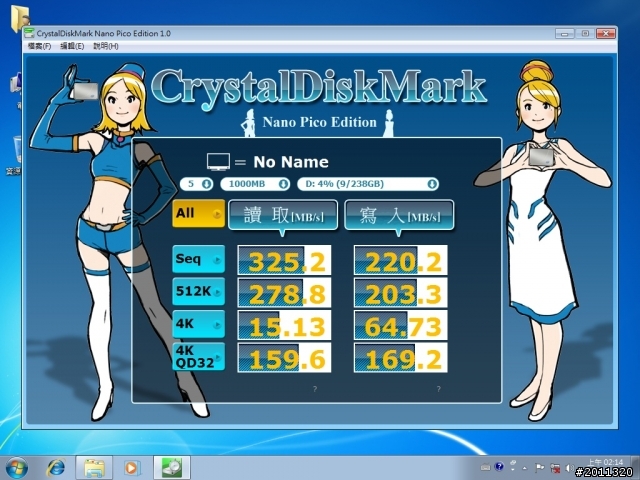The image size is (640, 480).
Task: Click the Nano Pico Edition subtitle
Action: [320, 122]
